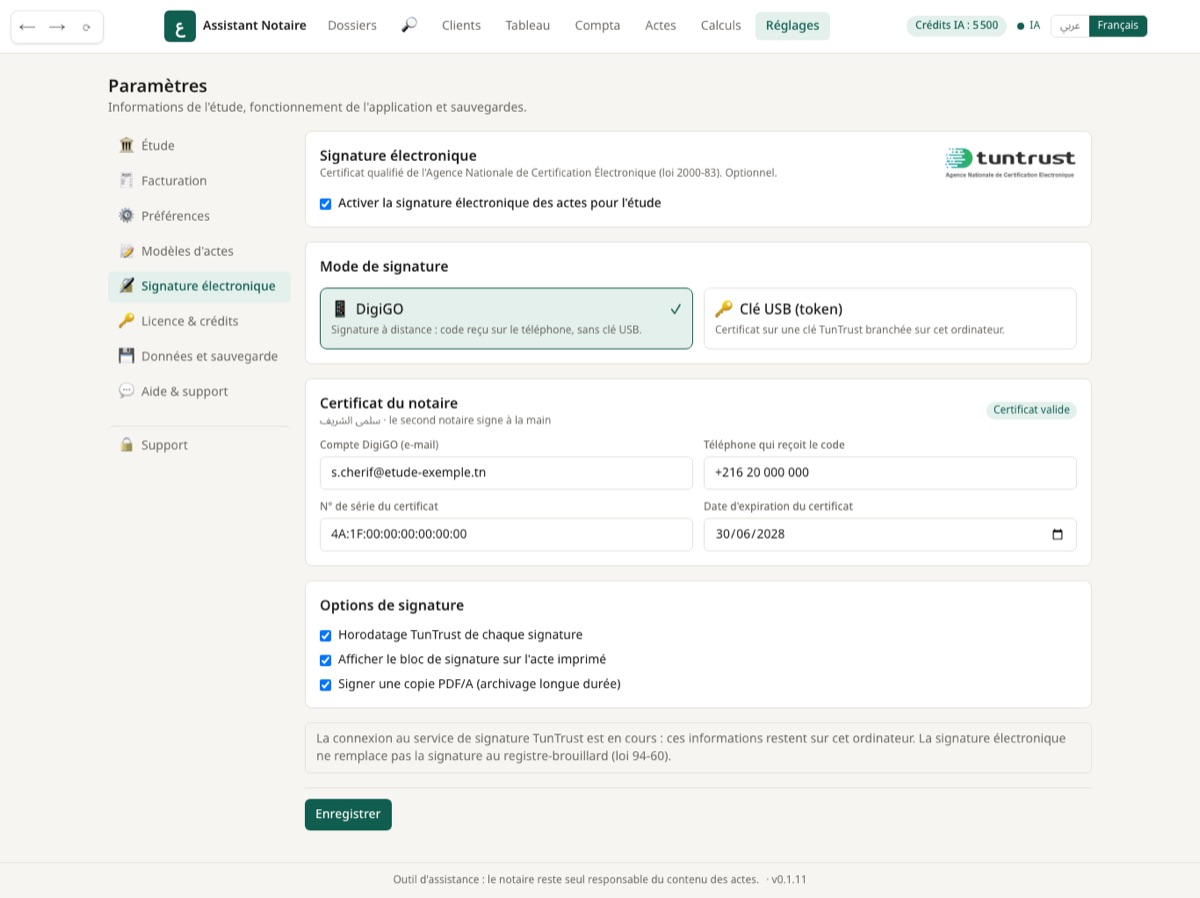Toggle Signer une copie PDF/A checkbox

pyautogui.click(x=325, y=685)
